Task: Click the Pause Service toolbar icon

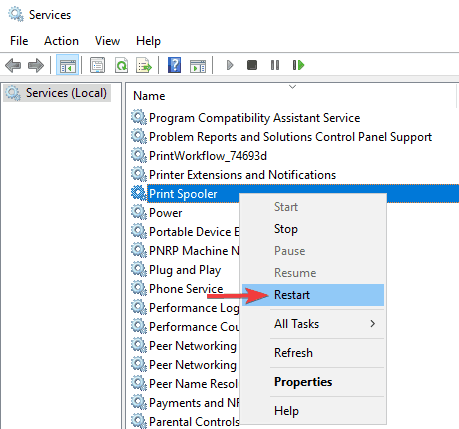Action: pyautogui.click(x=275, y=65)
